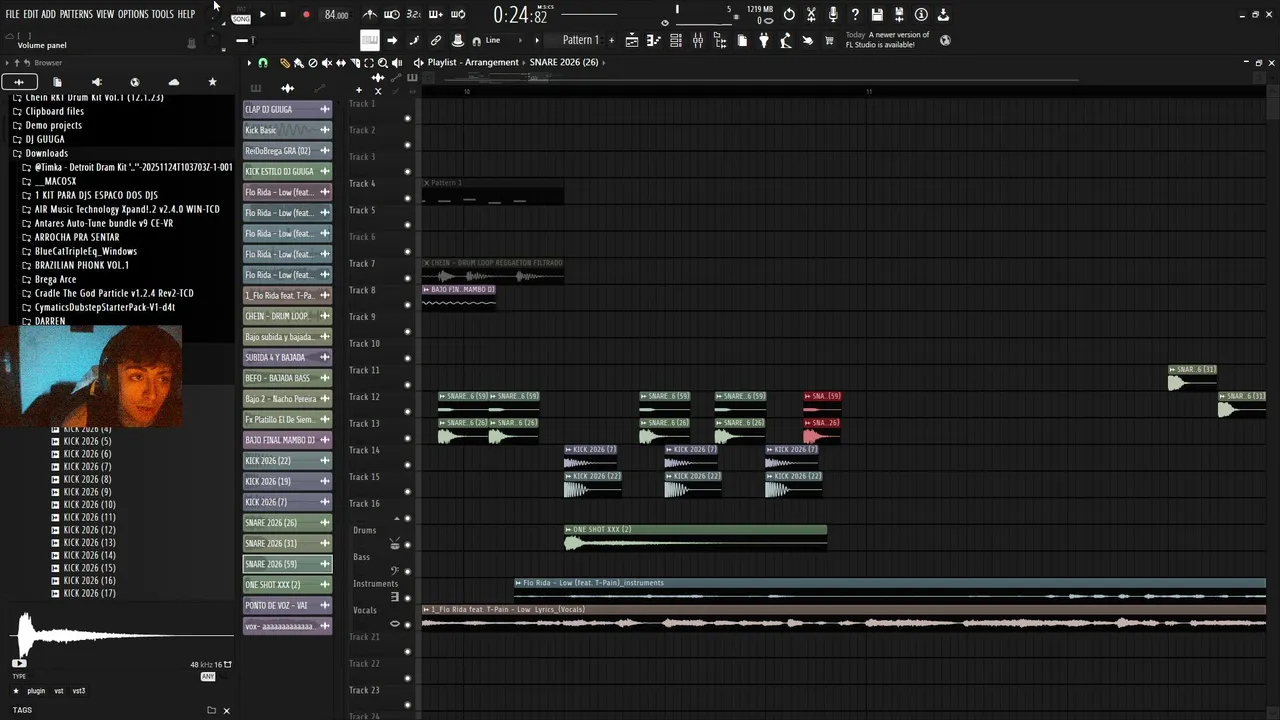The image size is (1280, 720).
Task: Open the PATTERNS menu
Action: pos(76,14)
